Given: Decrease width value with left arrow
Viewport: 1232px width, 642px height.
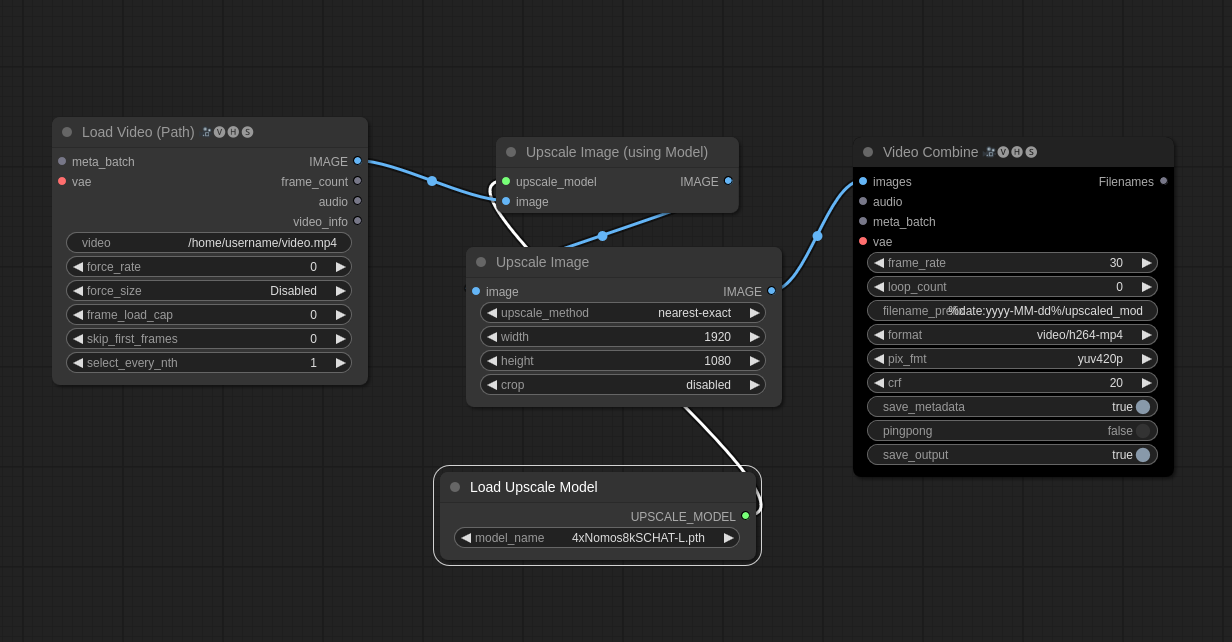Looking at the screenshot, I should [x=492, y=337].
